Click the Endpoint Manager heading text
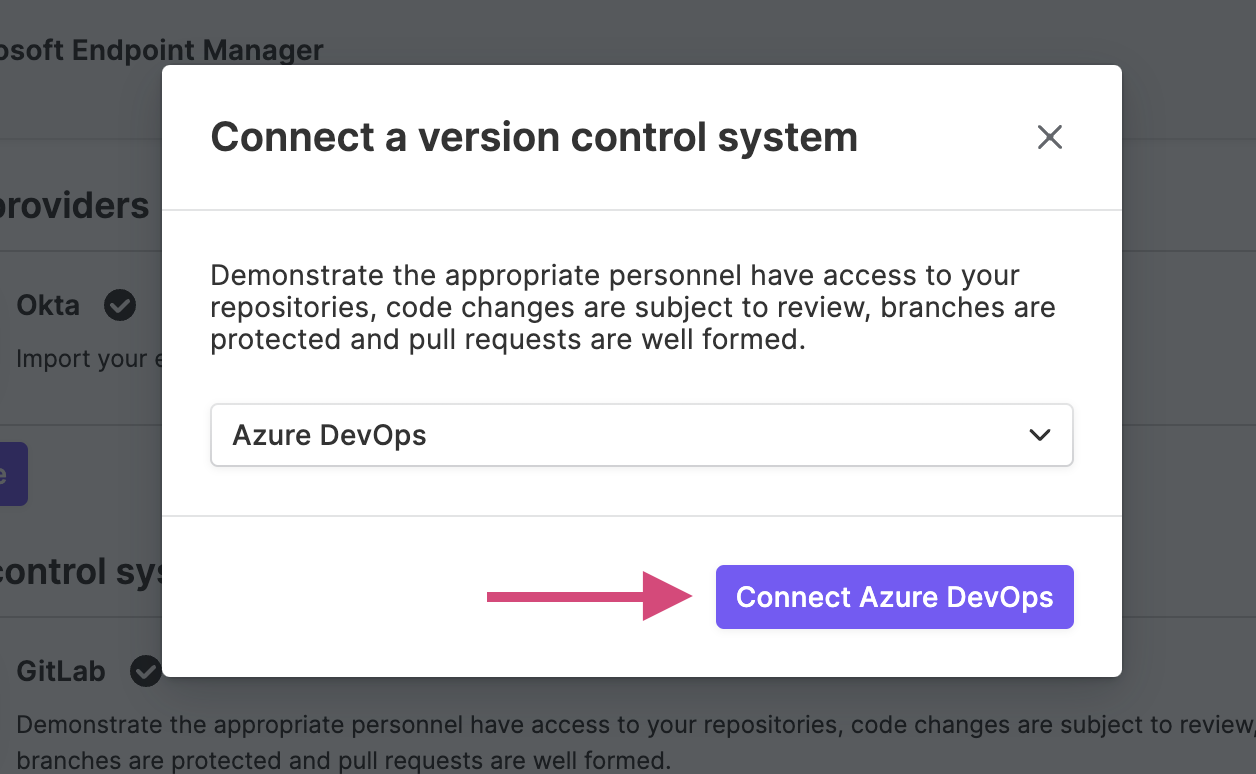1256x774 pixels. [161, 49]
